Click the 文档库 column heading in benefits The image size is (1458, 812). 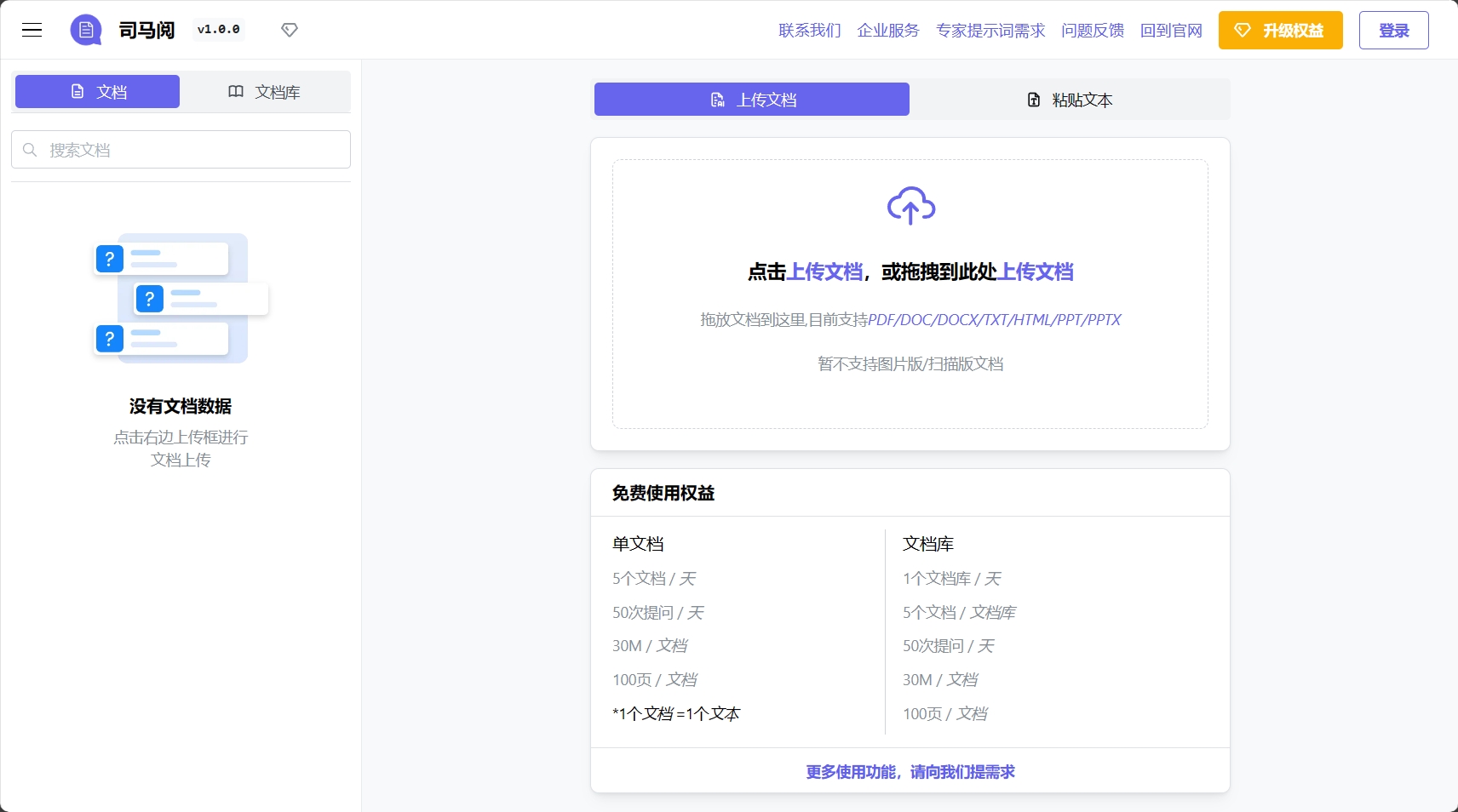[x=928, y=544]
